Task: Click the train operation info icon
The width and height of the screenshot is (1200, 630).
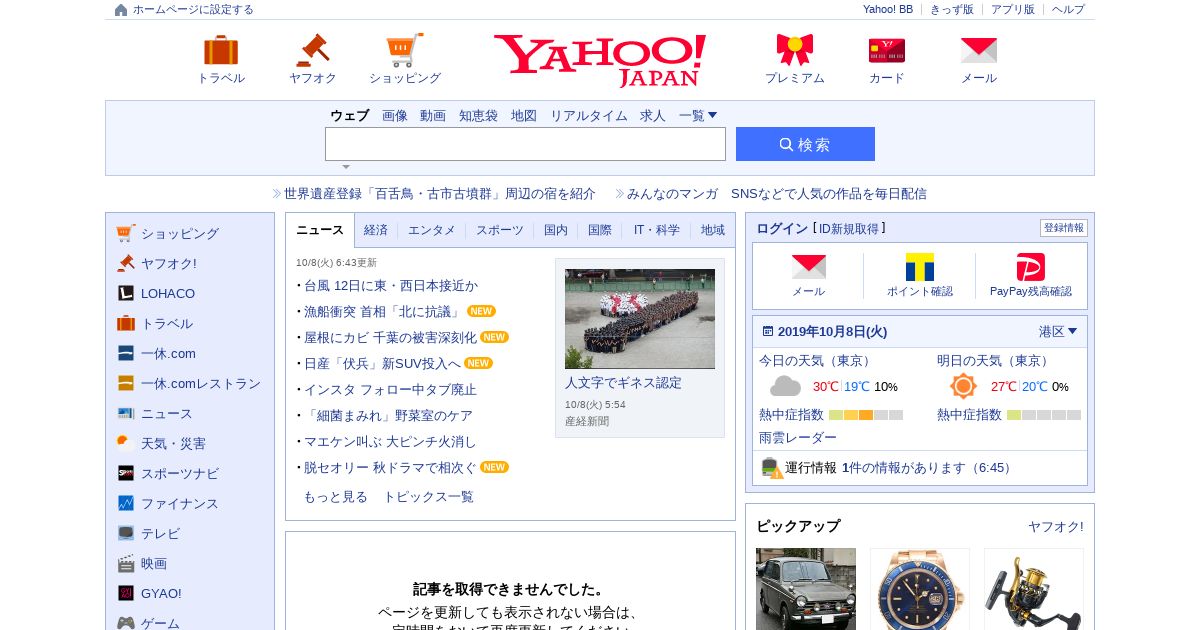Action: tap(771, 467)
